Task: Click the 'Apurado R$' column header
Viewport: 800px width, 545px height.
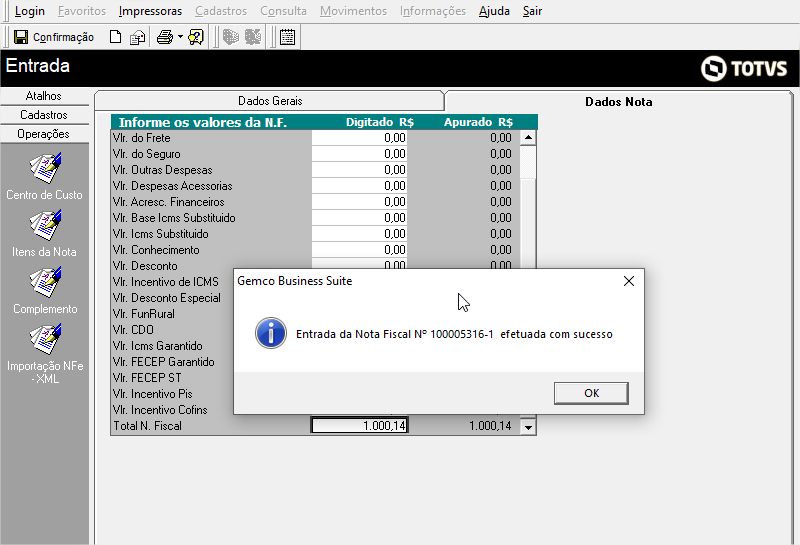Action: click(478, 122)
